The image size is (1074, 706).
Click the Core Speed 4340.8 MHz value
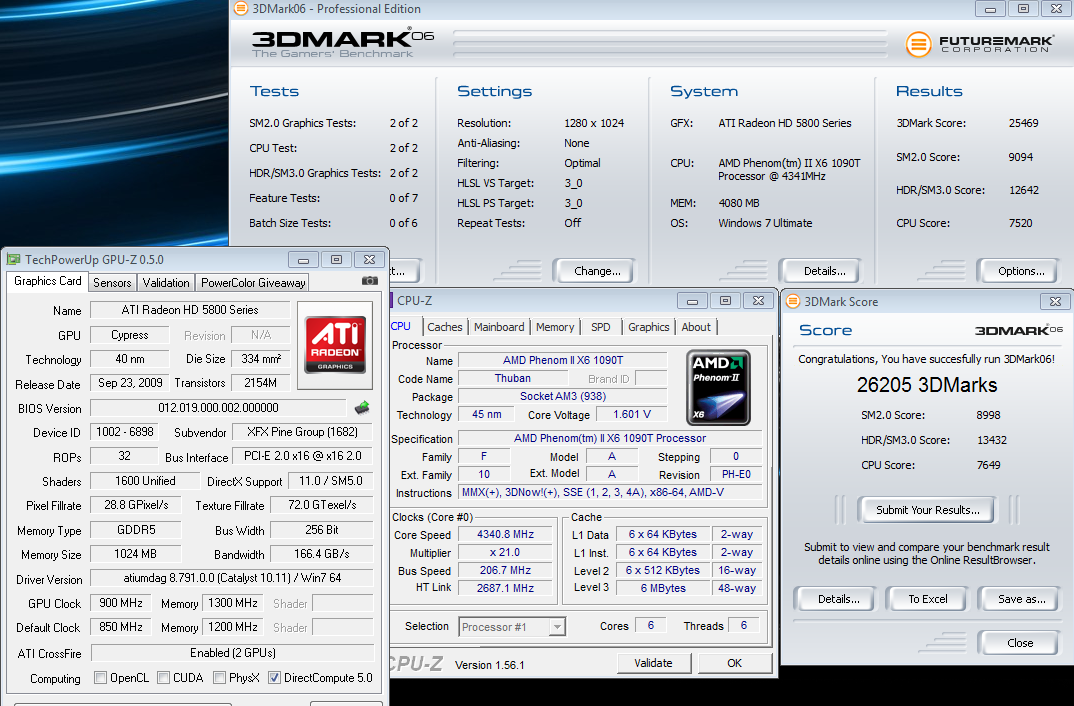coord(505,534)
